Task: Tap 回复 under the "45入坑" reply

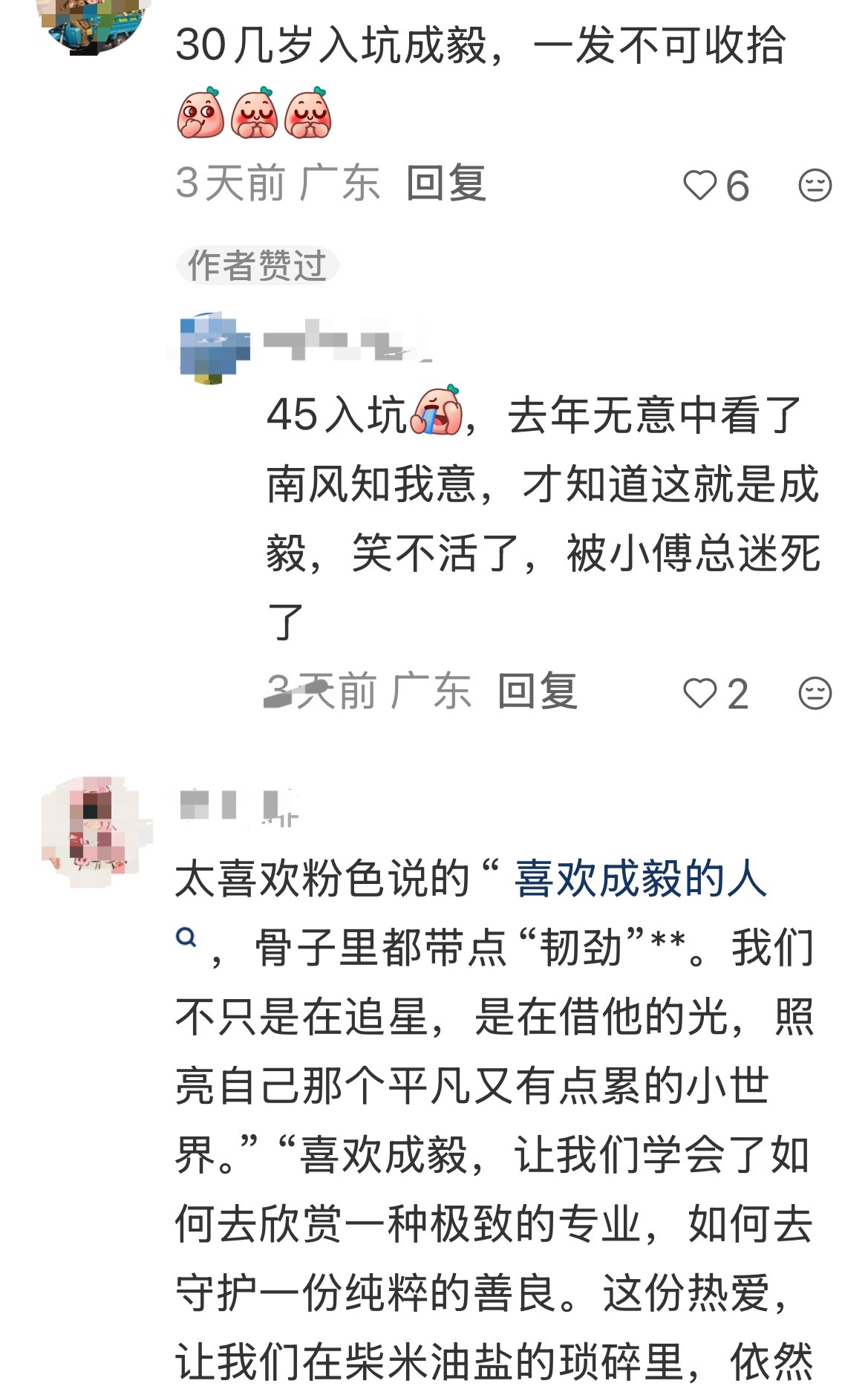Action: [538, 692]
